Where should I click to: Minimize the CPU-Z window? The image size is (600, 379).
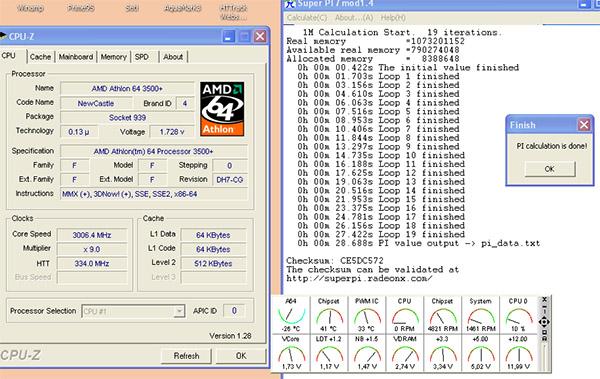(228, 36)
